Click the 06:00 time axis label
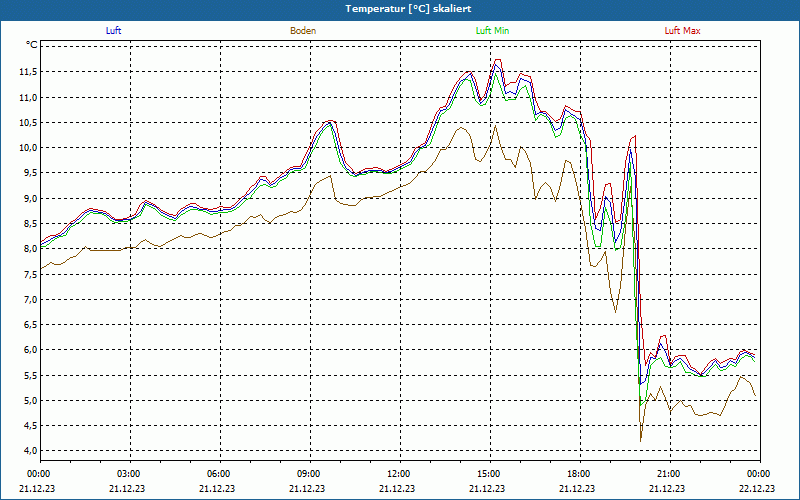 point(219,474)
